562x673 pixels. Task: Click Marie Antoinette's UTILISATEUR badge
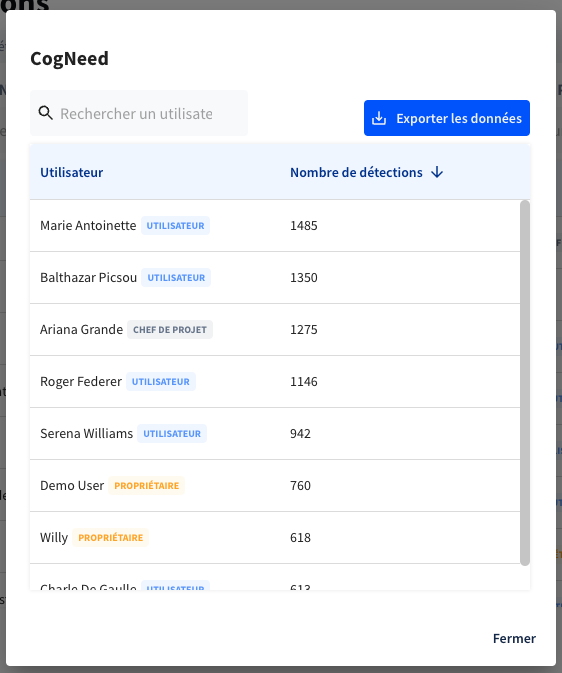(175, 226)
